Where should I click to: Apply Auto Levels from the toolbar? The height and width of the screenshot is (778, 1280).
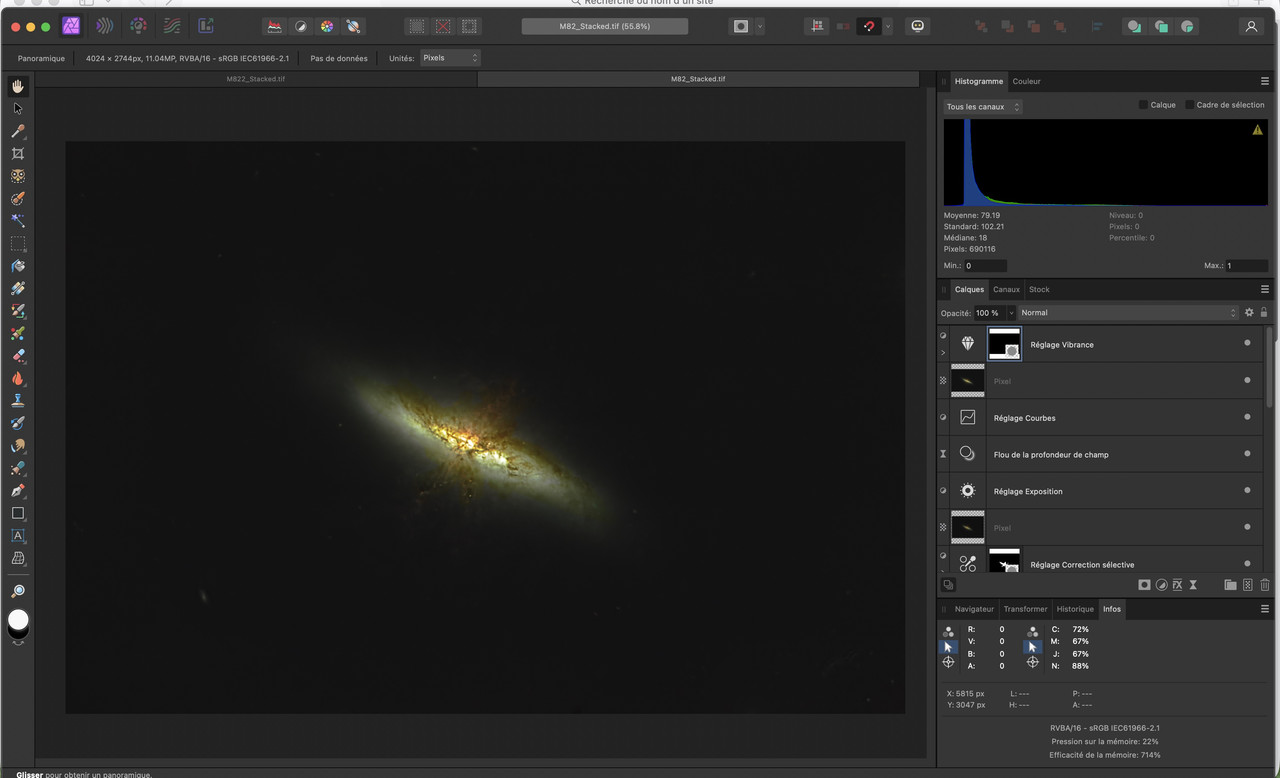click(275, 26)
